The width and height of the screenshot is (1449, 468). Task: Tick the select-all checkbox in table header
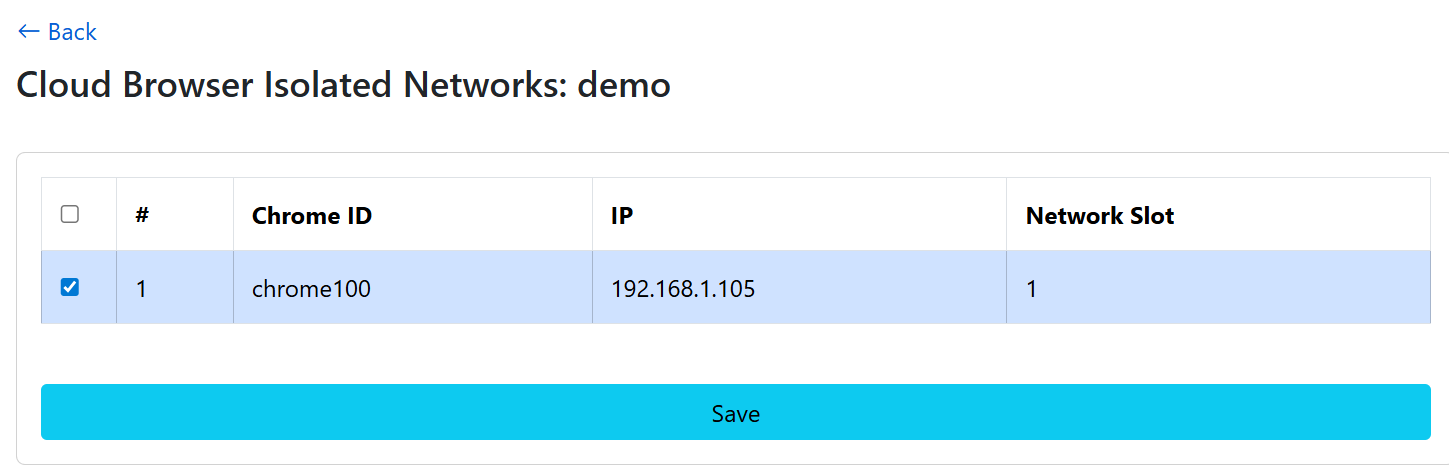70,214
